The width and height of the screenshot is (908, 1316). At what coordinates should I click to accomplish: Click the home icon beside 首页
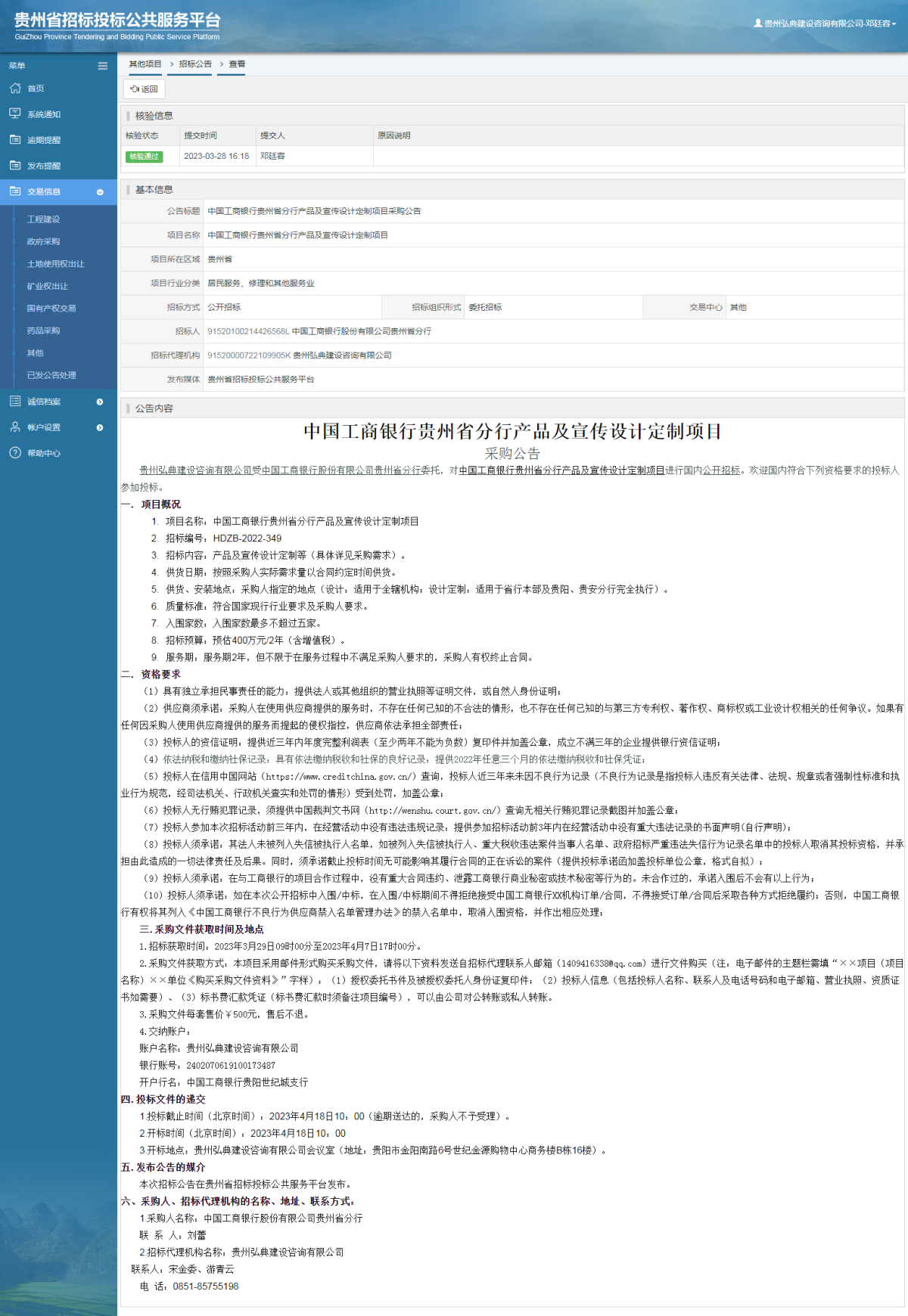[15, 88]
